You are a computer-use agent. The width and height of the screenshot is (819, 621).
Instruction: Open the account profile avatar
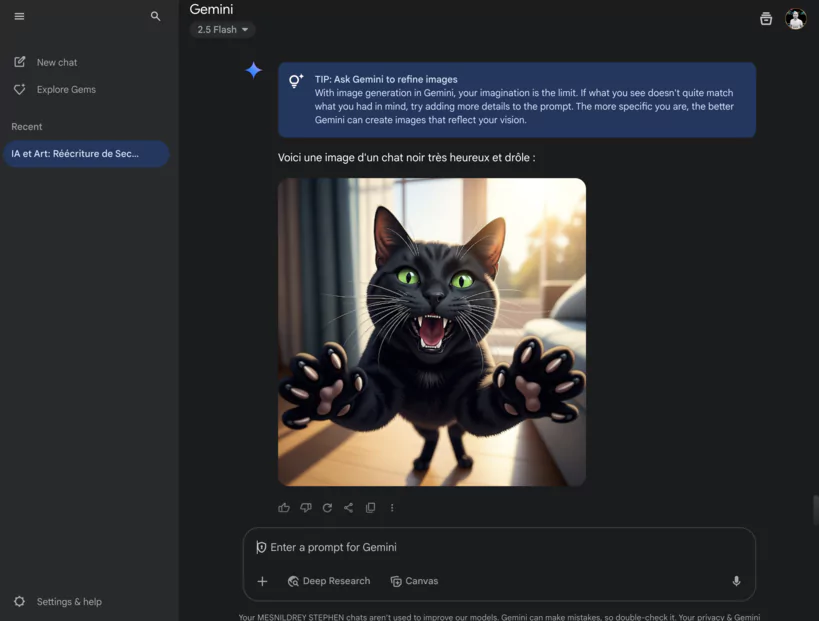point(795,19)
